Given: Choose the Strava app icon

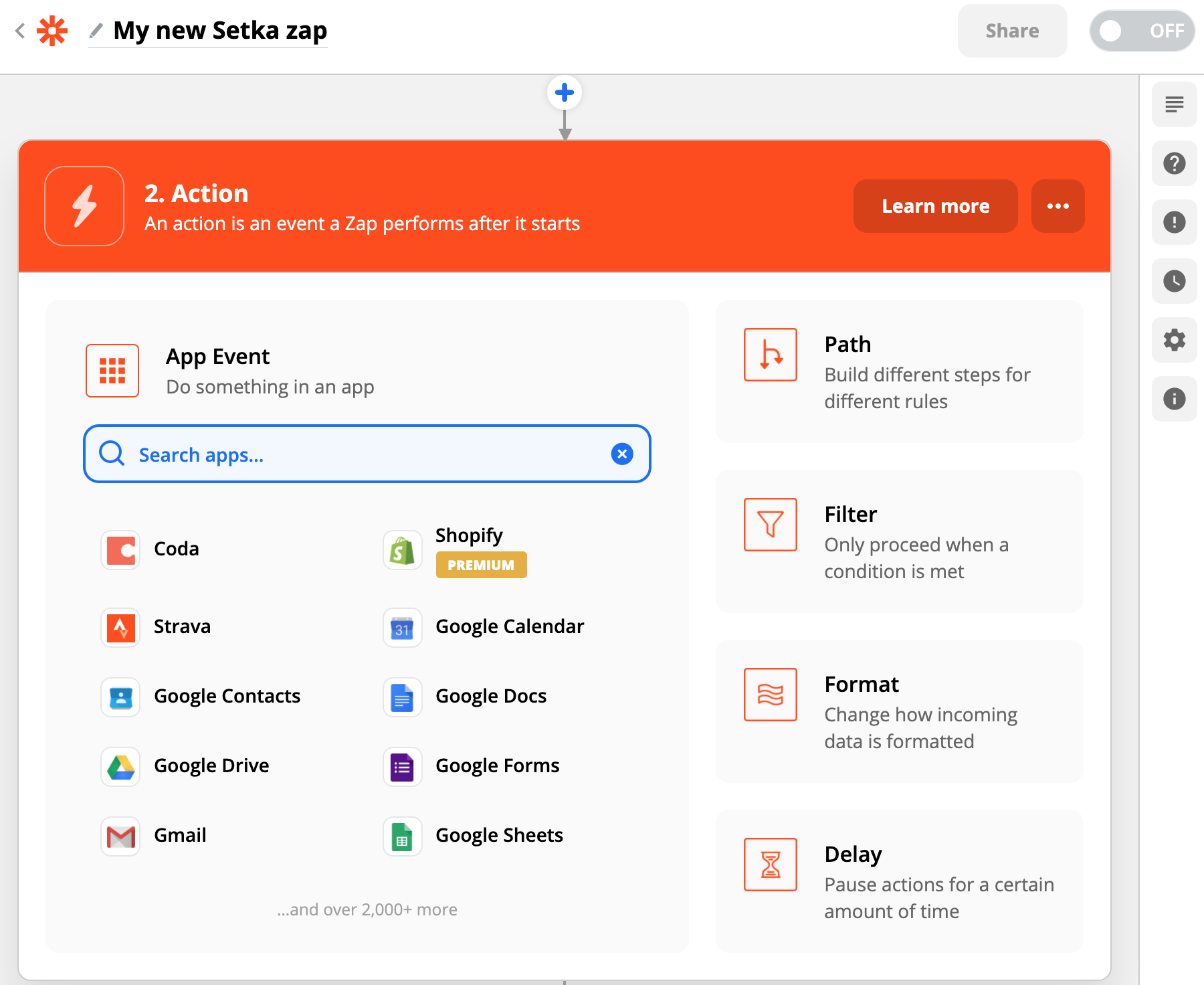Looking at the screenshot, I should point(120,628).
